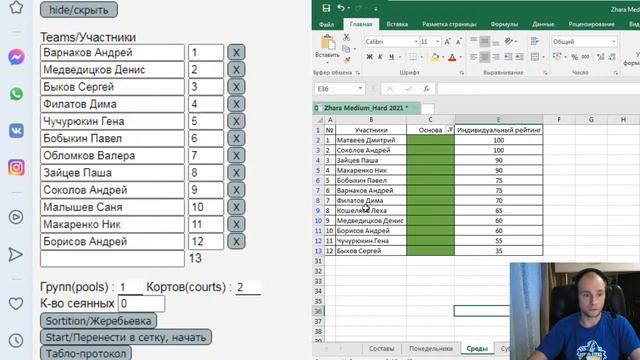
Task: Click the Excel formula bar input
Action: tap(538, 89)
